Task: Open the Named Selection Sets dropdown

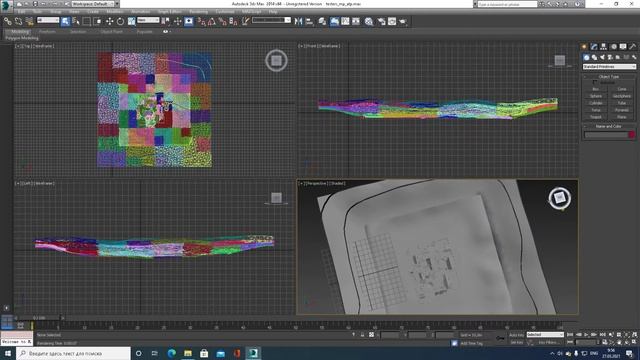Action: click(271, 20)
